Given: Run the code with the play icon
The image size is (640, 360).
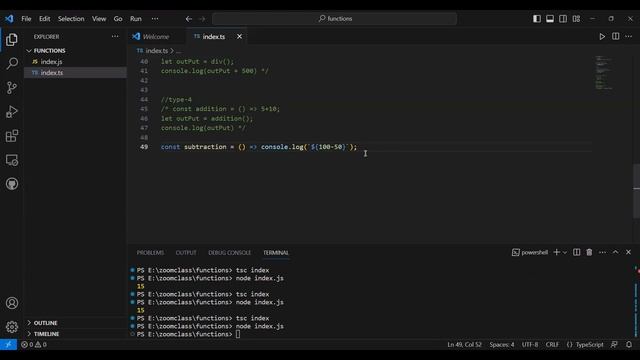Looking at the screenshot, I should (602, 37).
